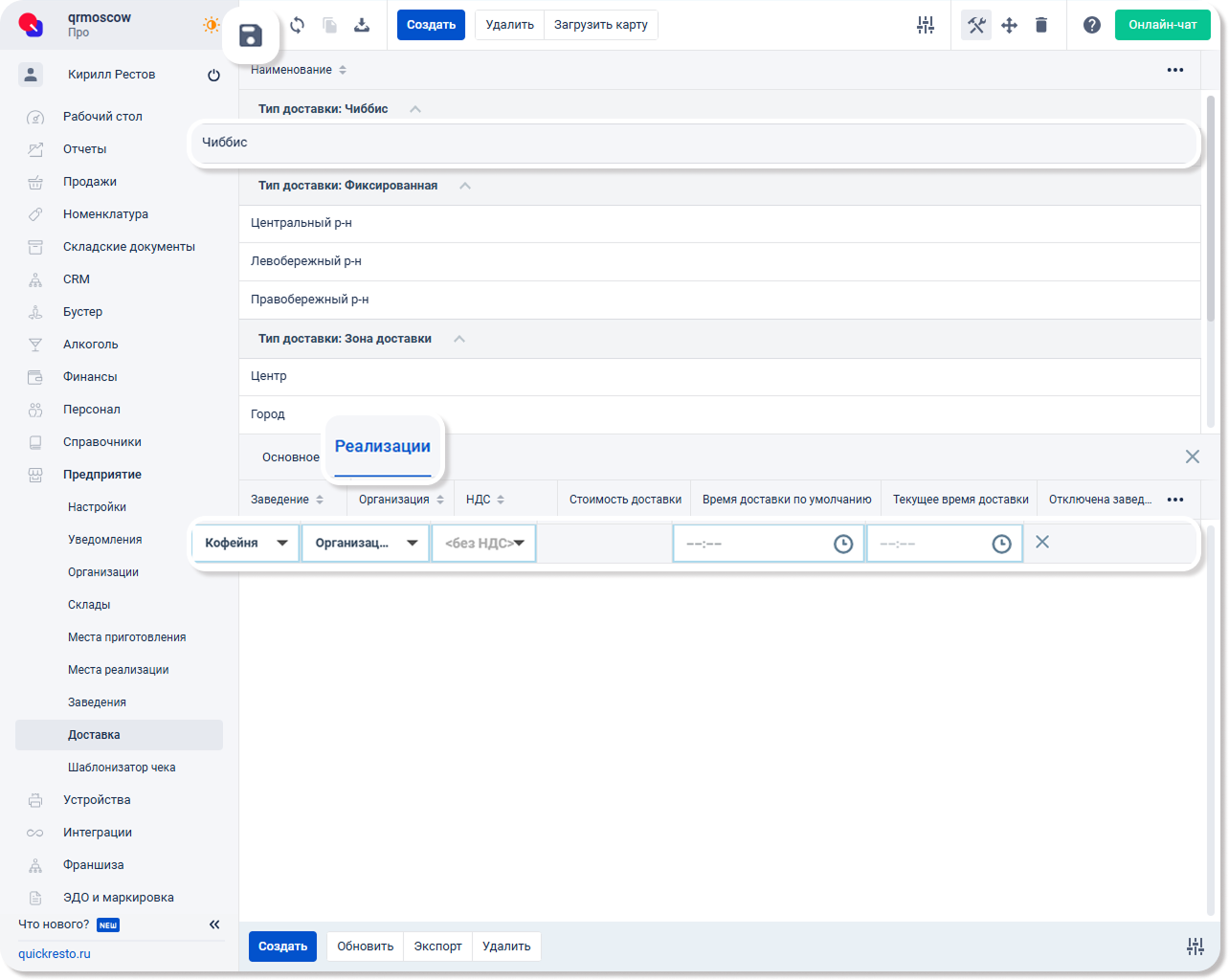Click the refresh arrows icon in toolbar
The width and height of the screenshot is (1229, 980).
coord(297,25)
